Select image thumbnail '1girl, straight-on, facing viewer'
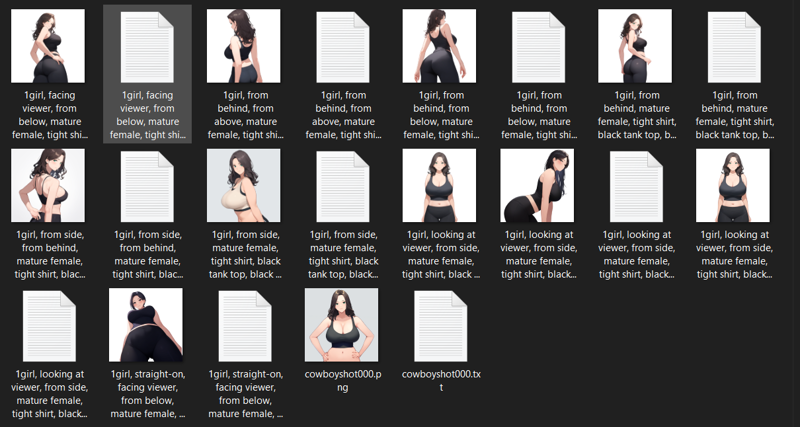 click(x=146, y=325)
